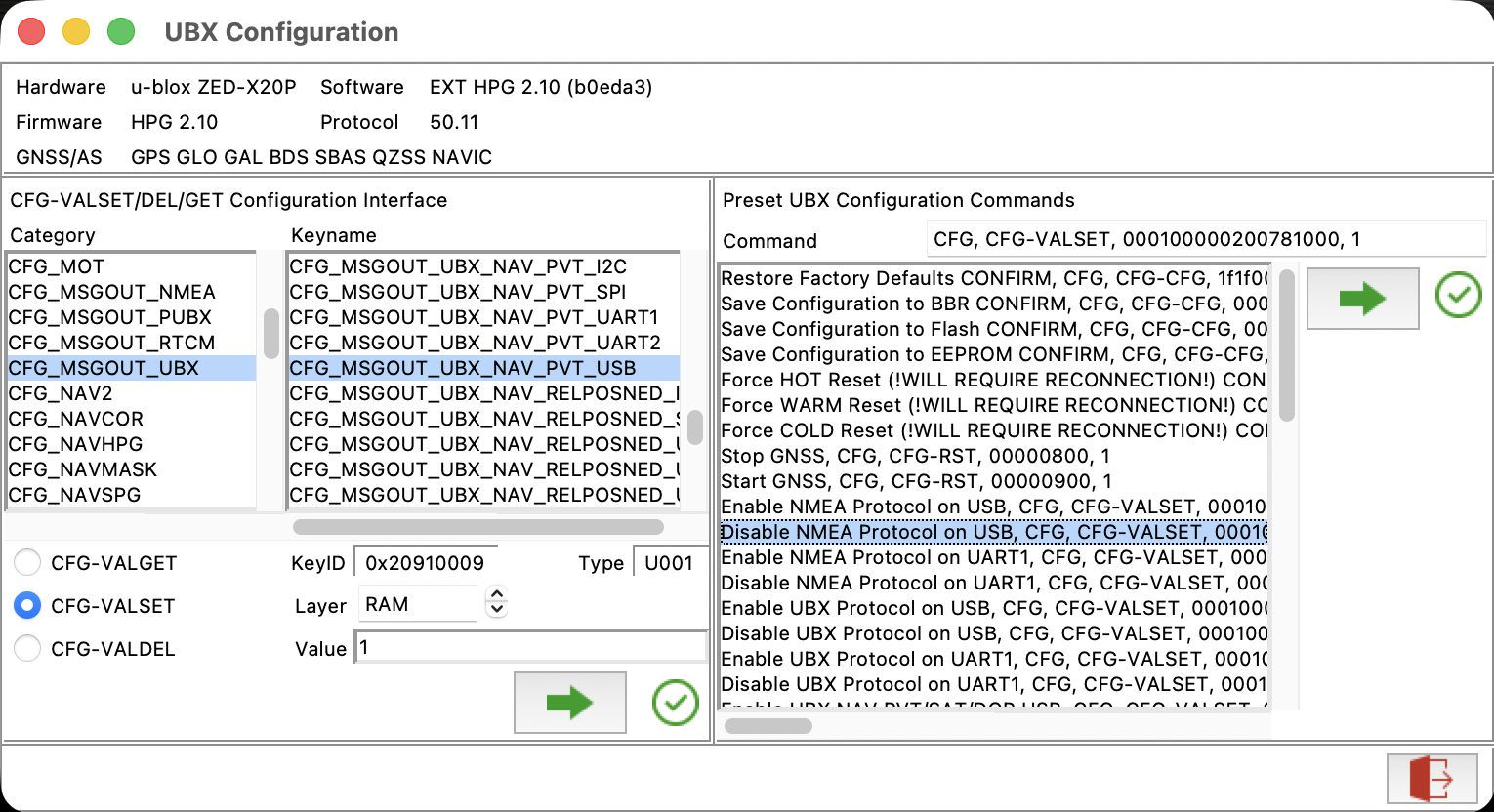Send the preset command with green arrow
Viewport: 1494px width, 812px height.
(x=1362, y=298)
